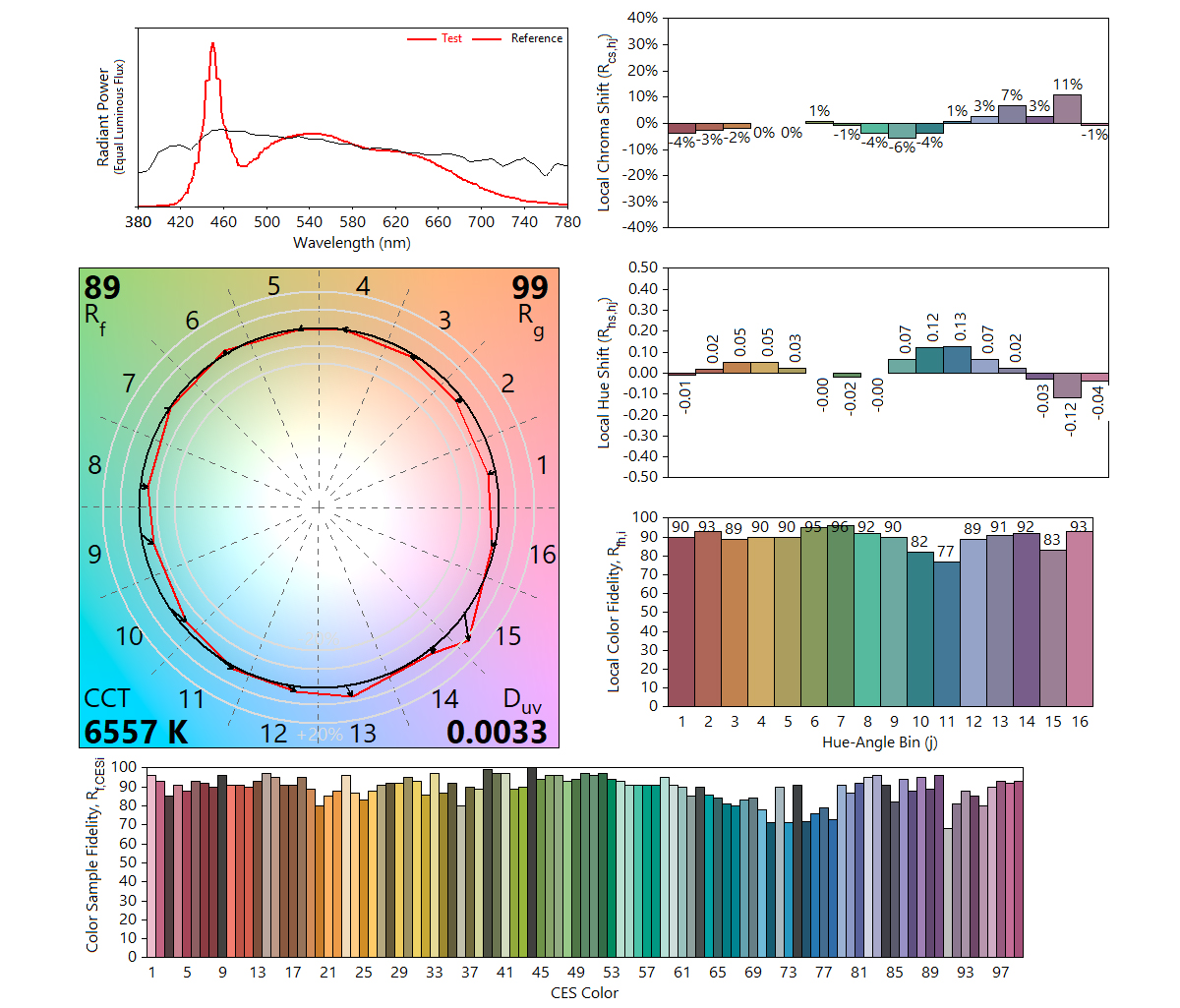The height and width of the screenshot is (1008, 1180).
Task: Click the CCT value 6557 K
Action: coord(136,732)
